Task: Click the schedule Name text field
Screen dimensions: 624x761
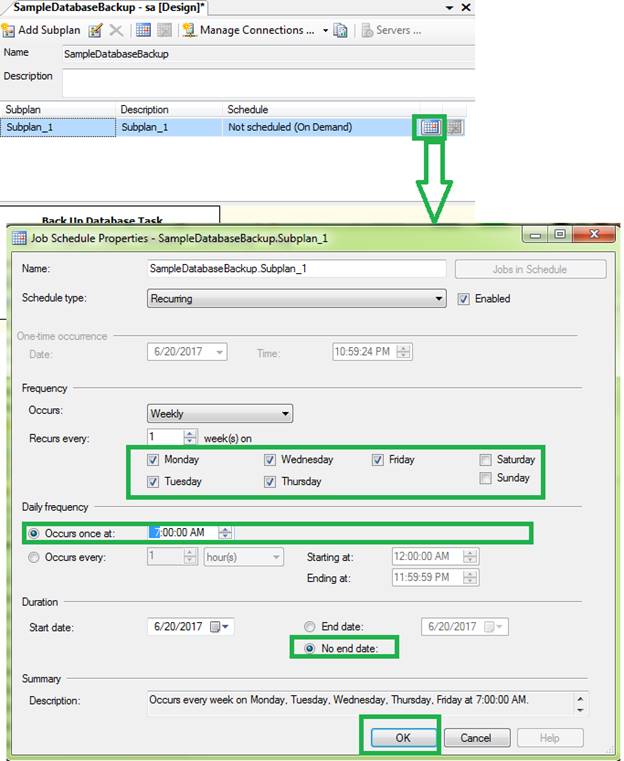Action: (296, 269)
